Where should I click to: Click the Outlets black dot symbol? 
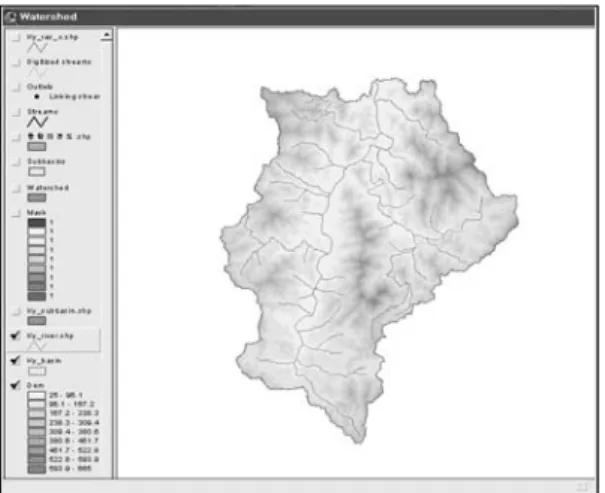[37, 96]
